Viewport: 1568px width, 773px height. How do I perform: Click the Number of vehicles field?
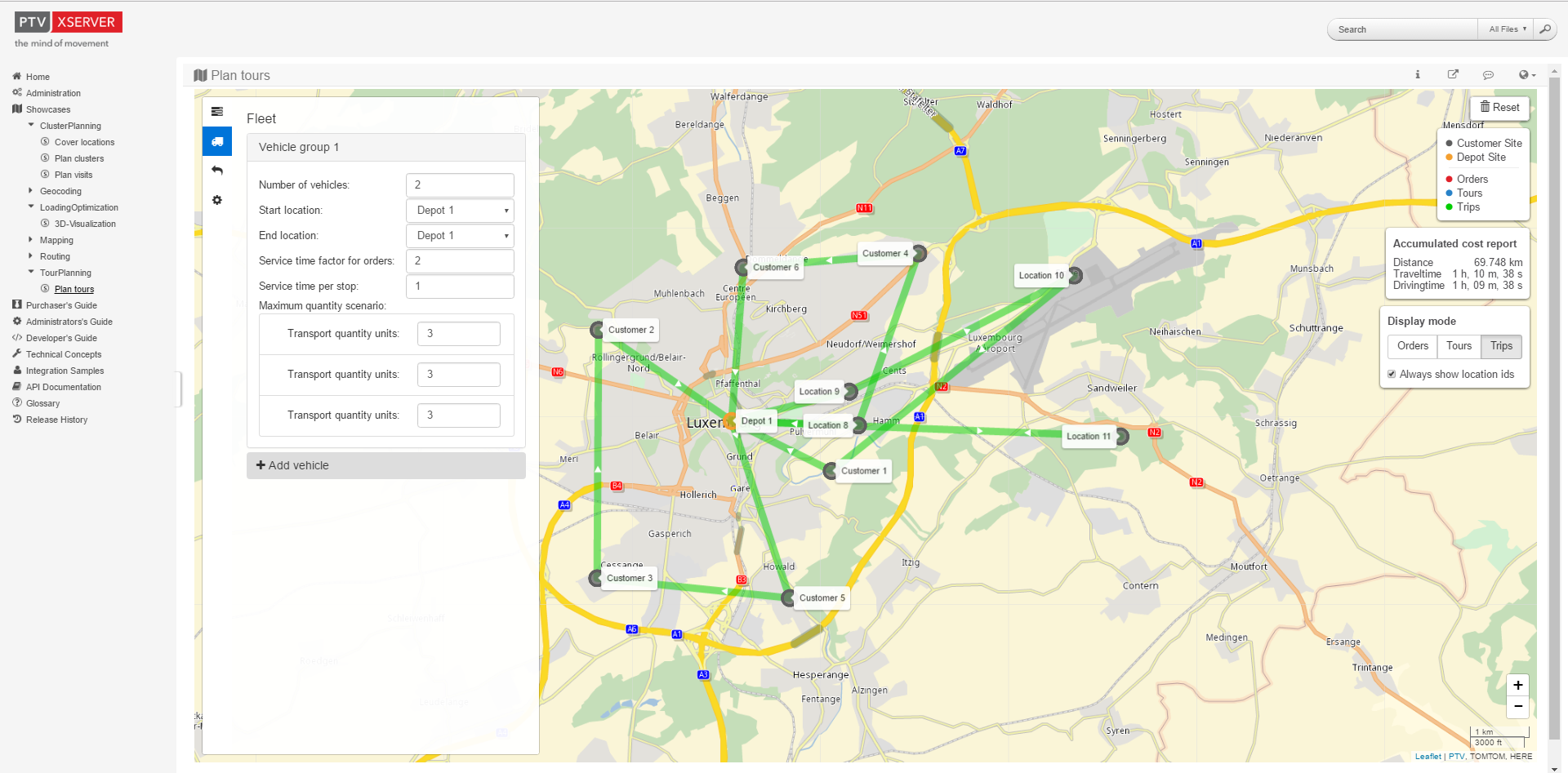pos(460,185)
